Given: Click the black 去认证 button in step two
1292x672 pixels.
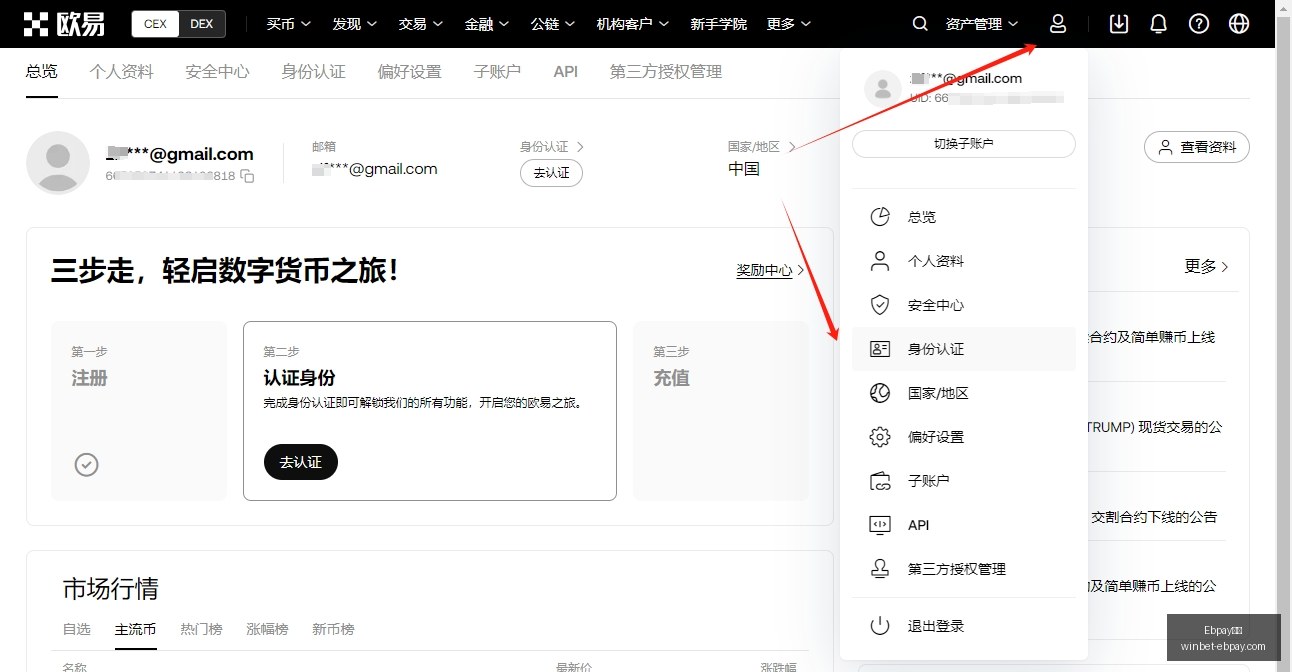Looking at the screenshot, I should [x=301, y=462].
